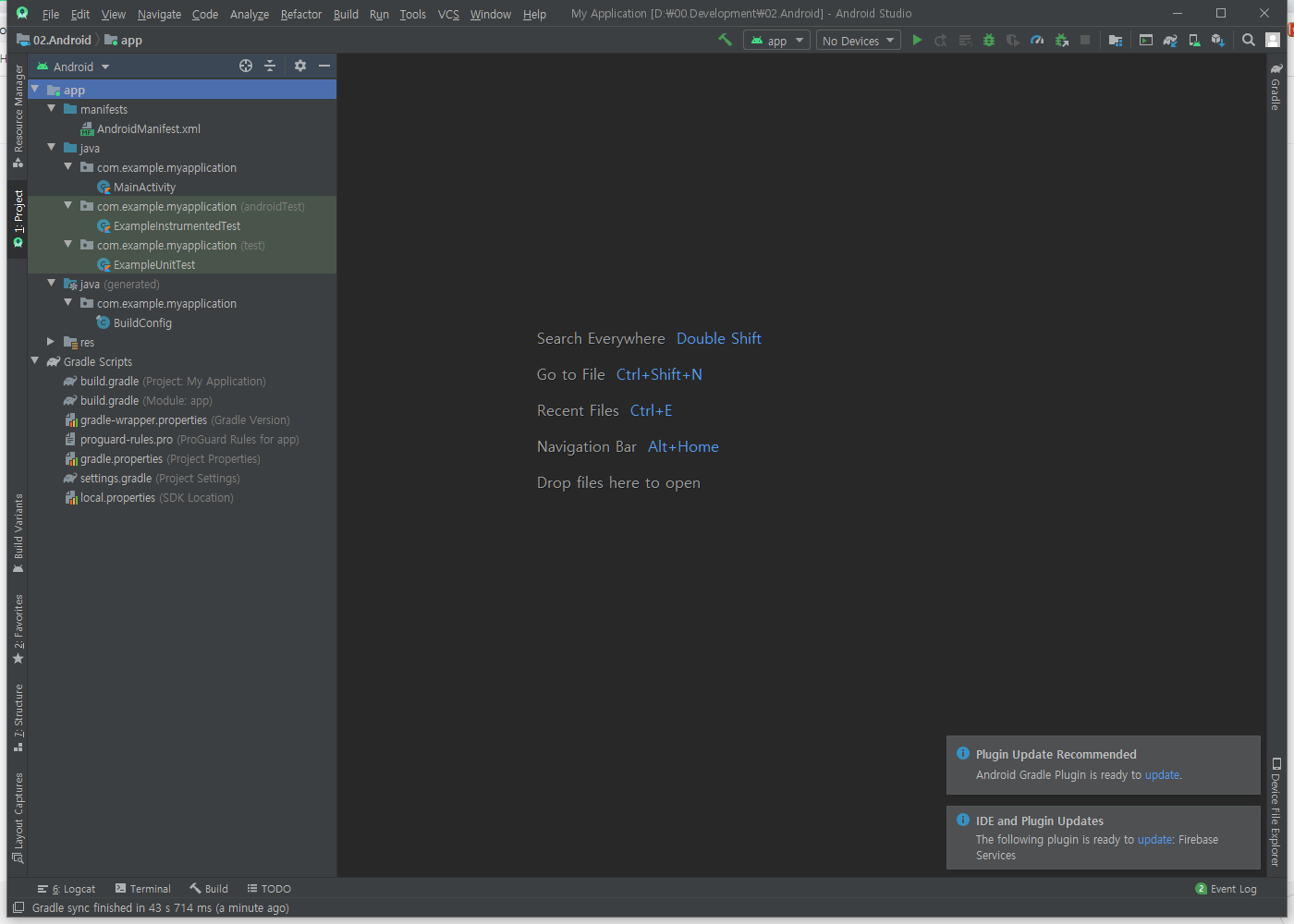This screenshot has height=924, width=1294.
Task: Click Attach Debugger to Android Process icon
Action: pyautogui.click(x=1061, y=40)
